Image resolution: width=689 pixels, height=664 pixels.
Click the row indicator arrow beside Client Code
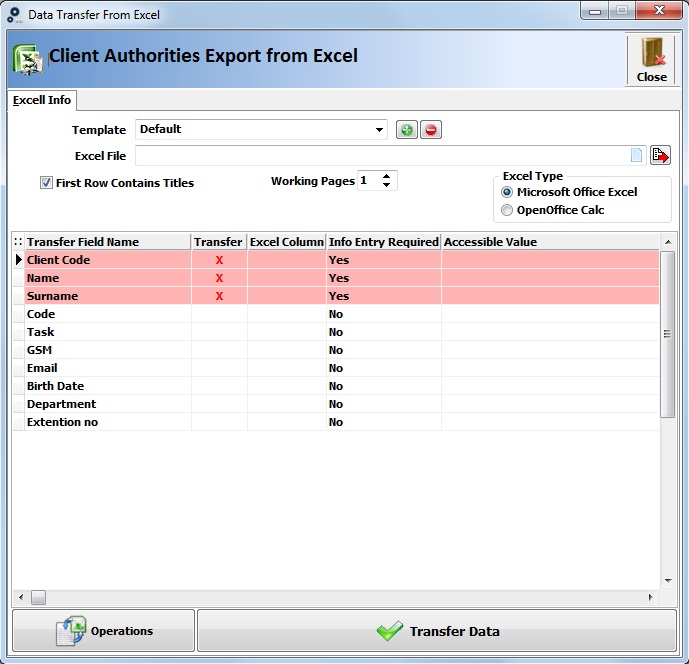[x=18, y=260]
